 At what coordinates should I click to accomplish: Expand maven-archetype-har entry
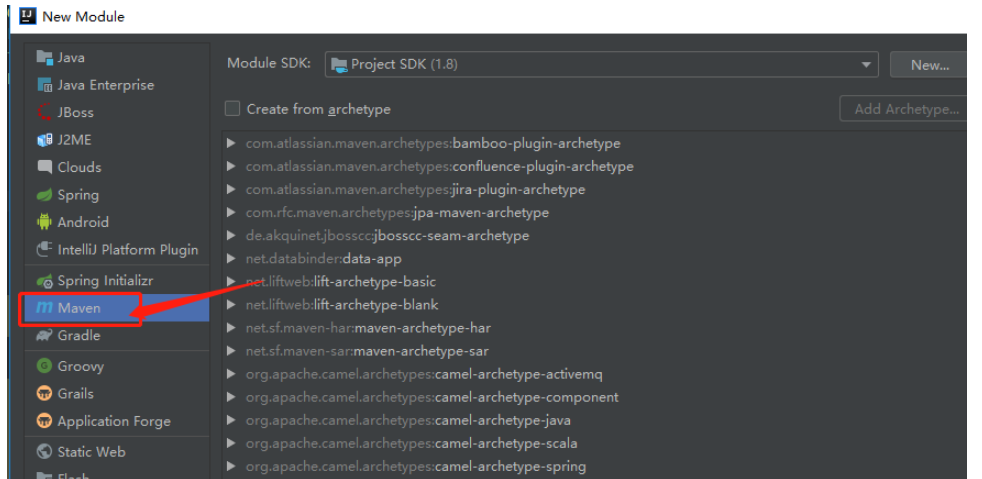231,328
